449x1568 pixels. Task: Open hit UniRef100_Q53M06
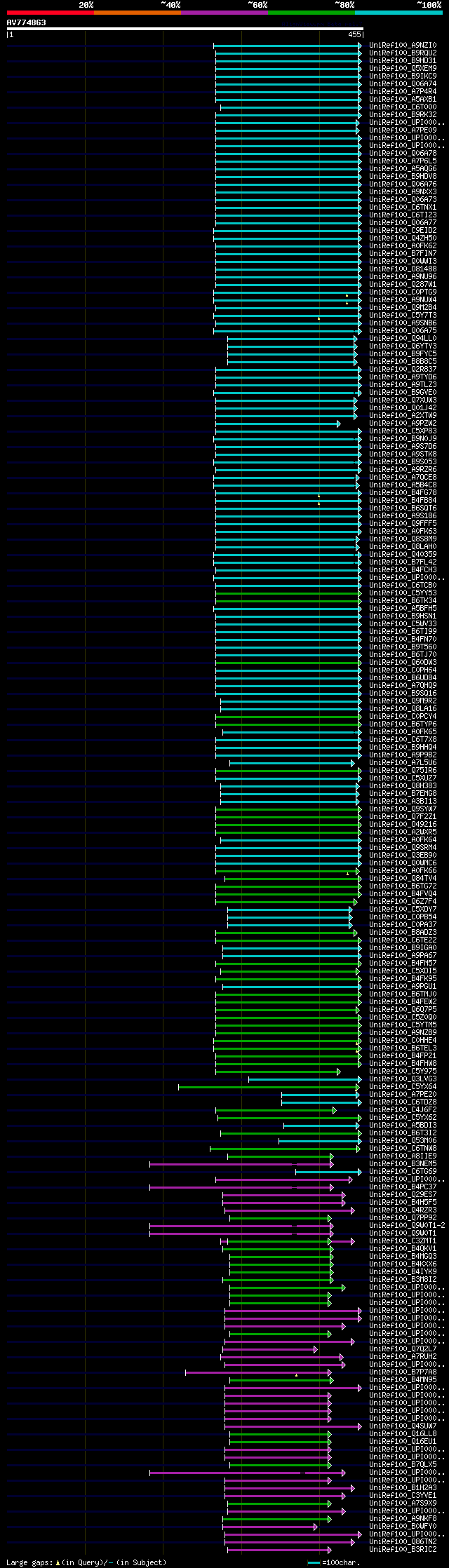tap(403, 1141)
